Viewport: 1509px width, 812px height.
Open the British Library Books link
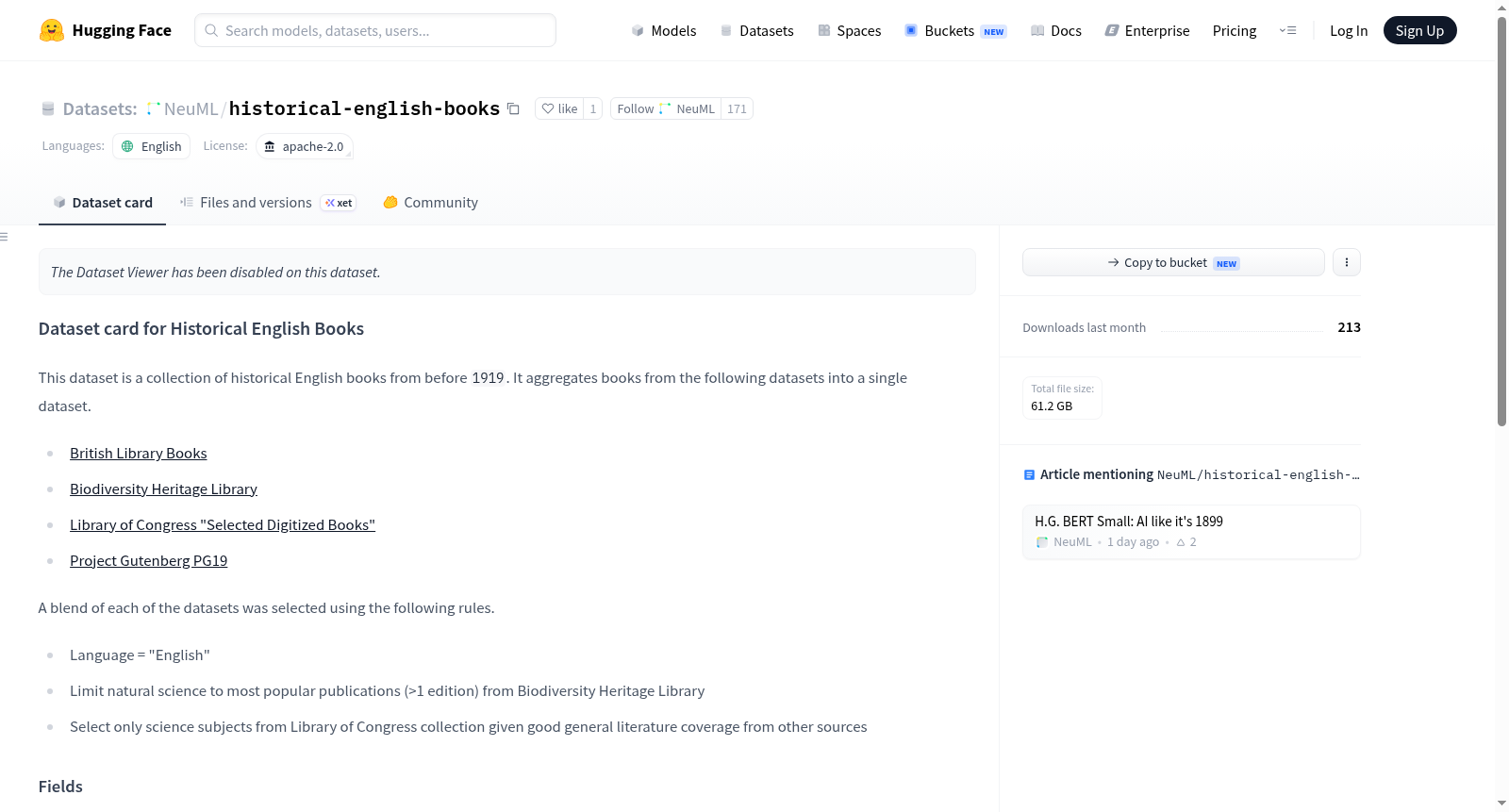coord(139,454)
